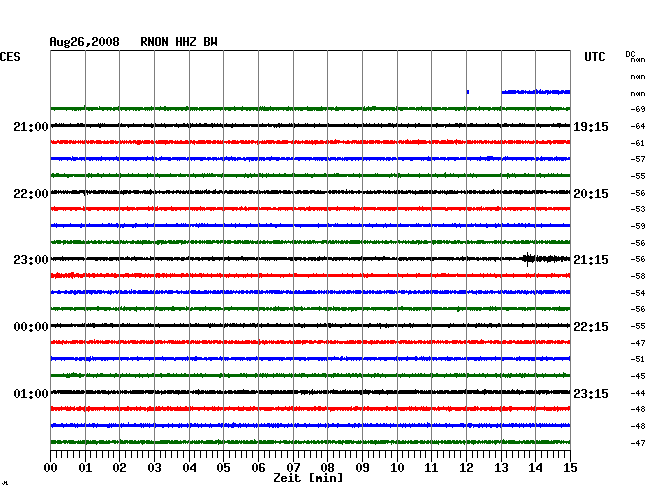The width and height of the screenshot is (650, 494).
Task: Click the 22:00 local time label
Action: 31,194
